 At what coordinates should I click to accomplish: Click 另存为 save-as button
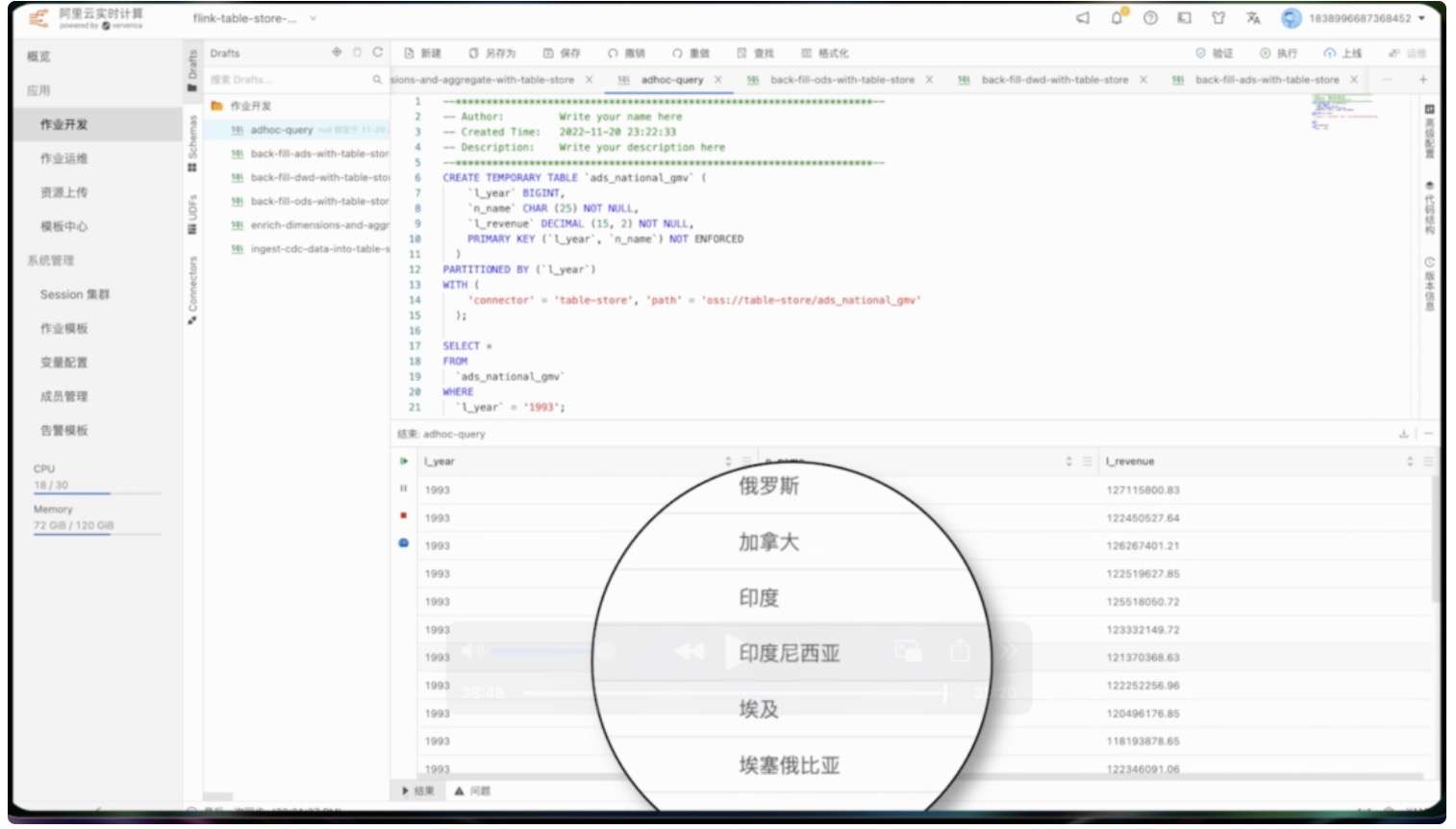tap(492, 53)
